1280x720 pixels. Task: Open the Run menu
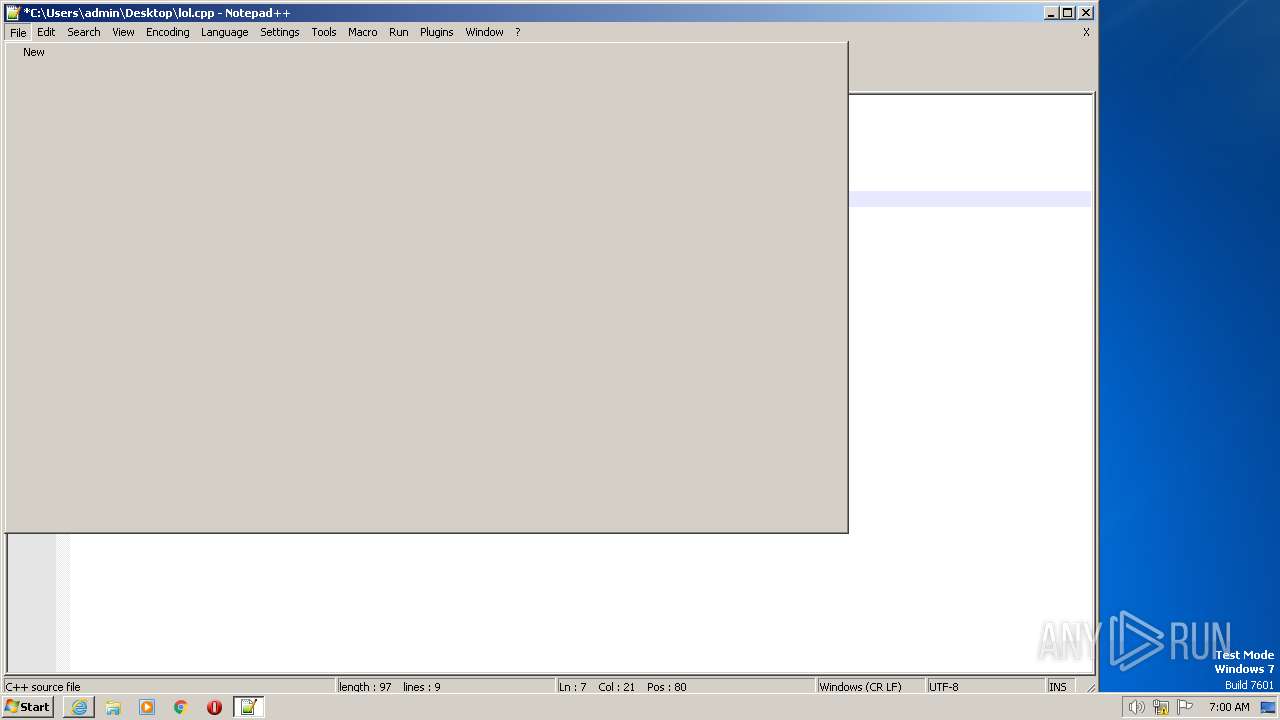point(399,32)
